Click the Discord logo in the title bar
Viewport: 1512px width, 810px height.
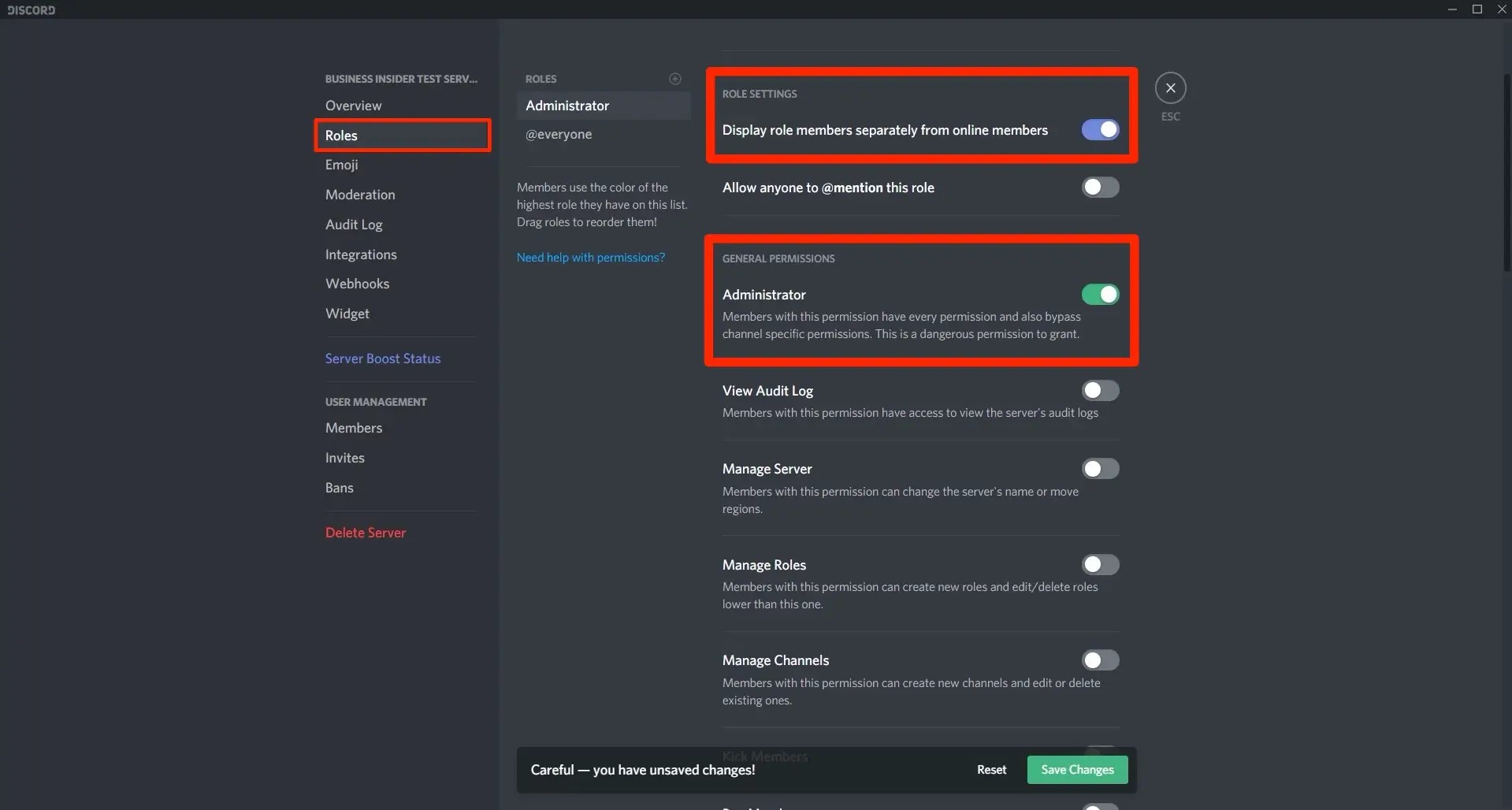point(31,9)
